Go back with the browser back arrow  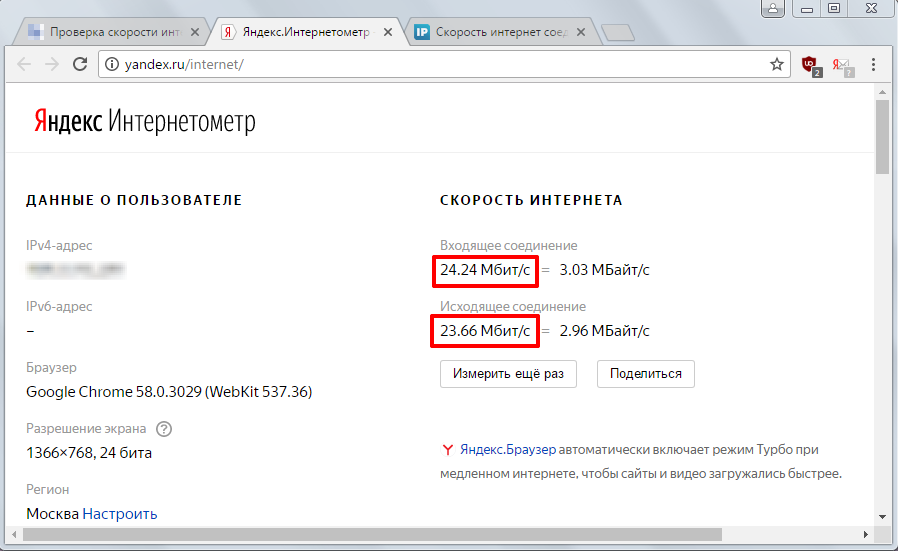coord(24,64)
